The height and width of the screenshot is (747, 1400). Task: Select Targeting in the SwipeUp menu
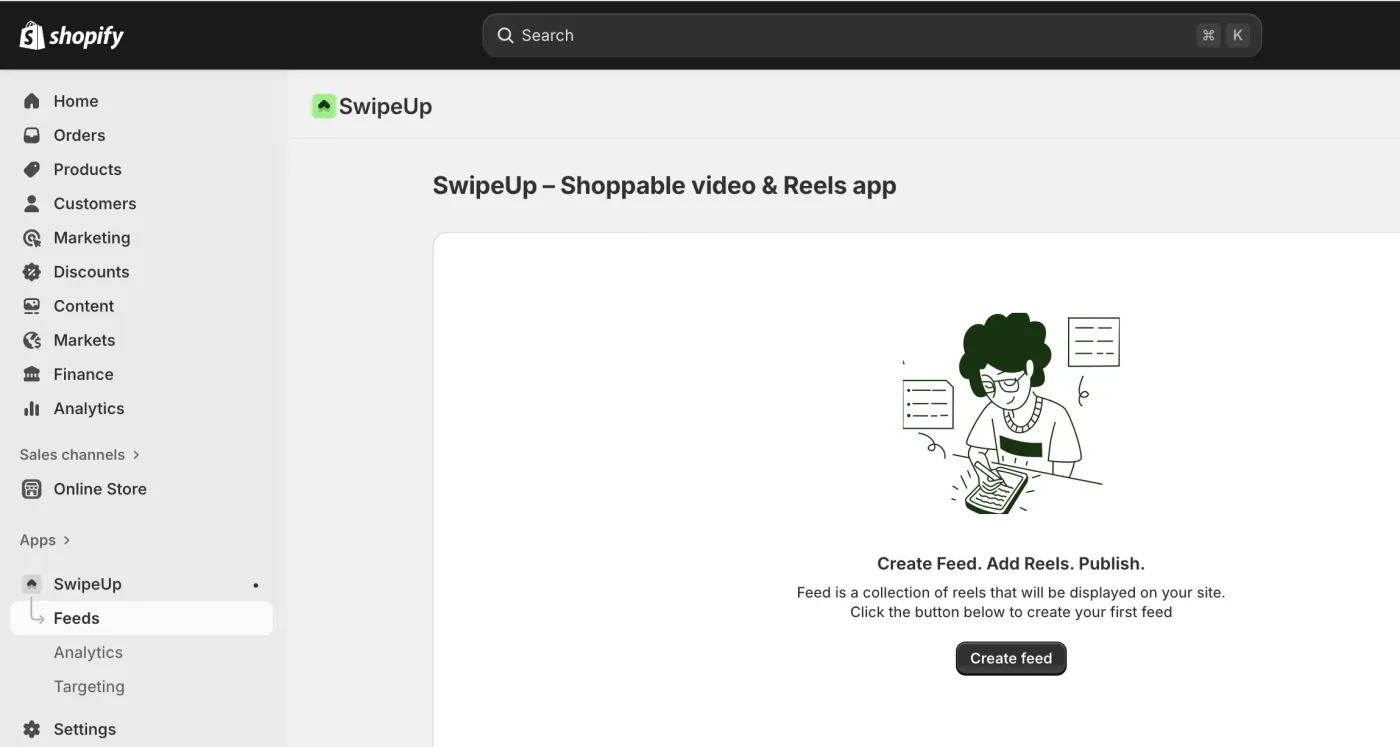[89, 686]
